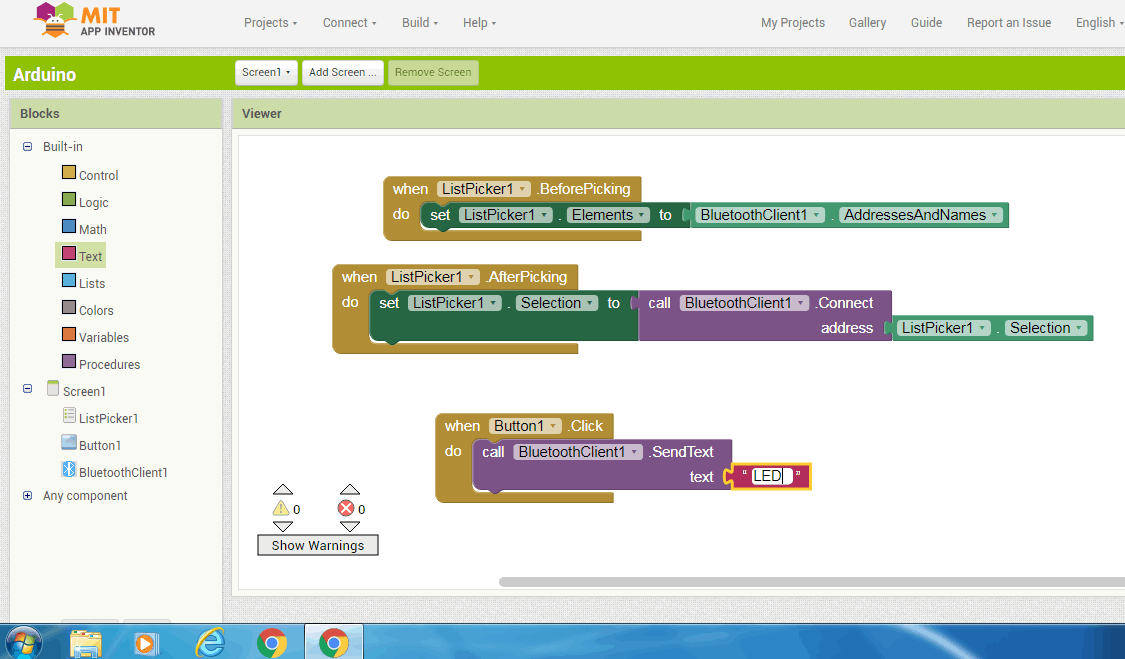Collapse the Screen1 component tree
Viewport: 1125px width, 659px height.
(x=27, y=388)
